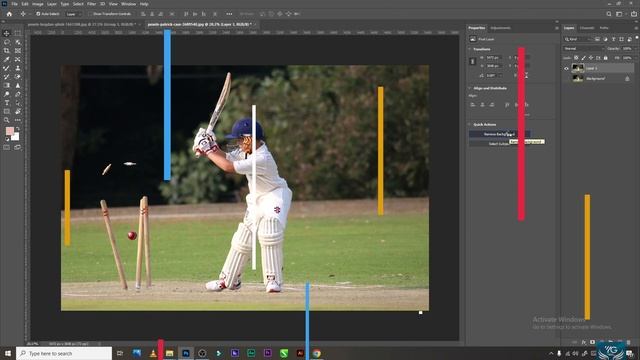Viewport: 640px width, 360px height.
Task: Collapse the Align and Distribute section
Action: point(470,88)
